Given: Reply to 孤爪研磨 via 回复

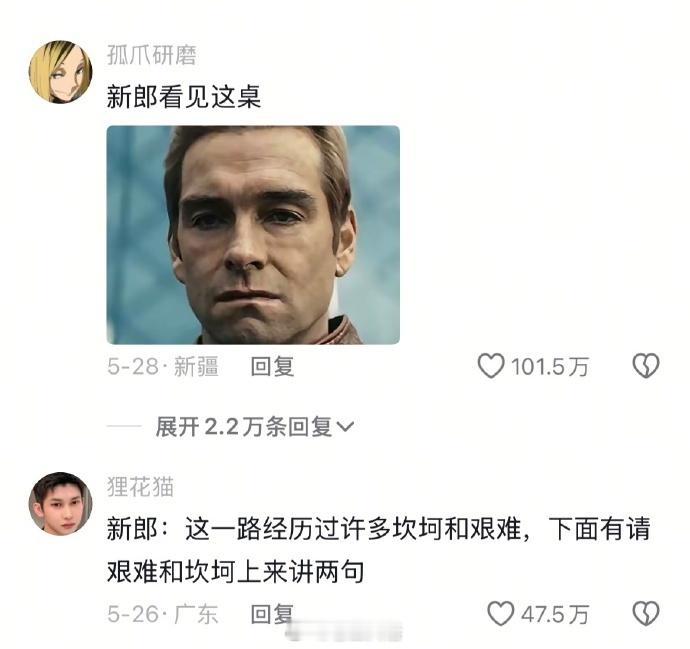Looking at the screenshot, I should coord(272,367).
